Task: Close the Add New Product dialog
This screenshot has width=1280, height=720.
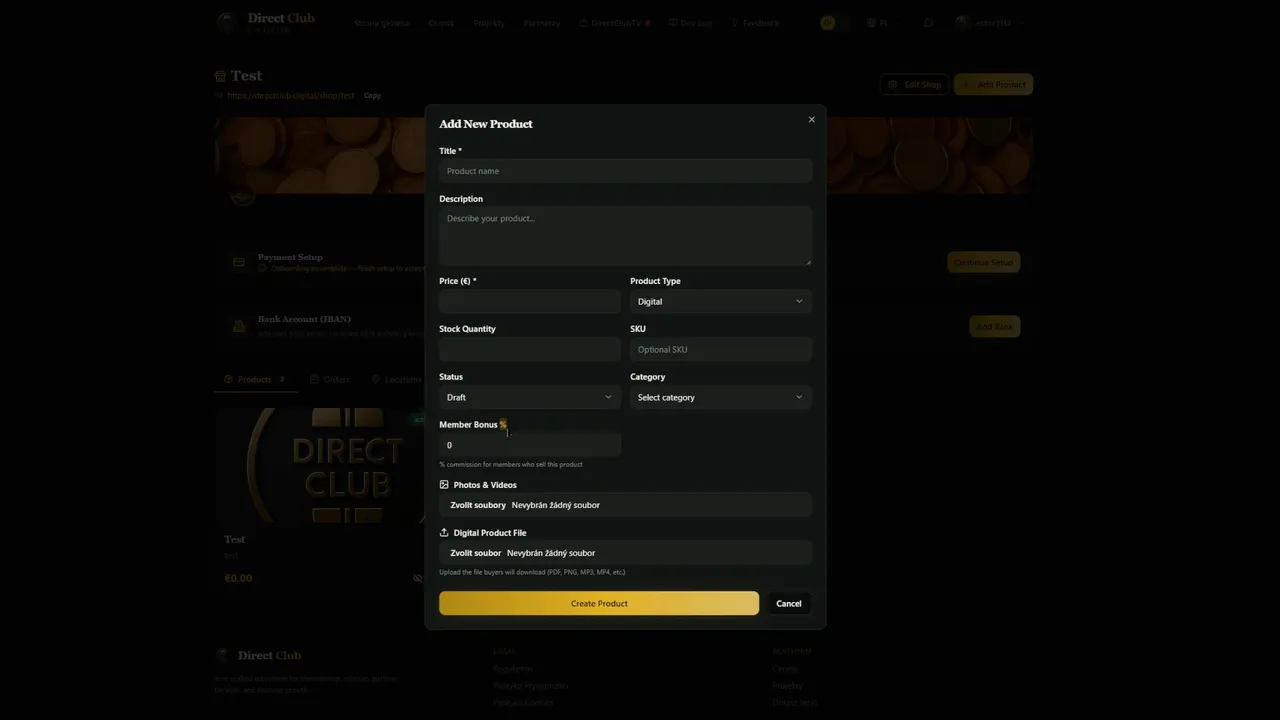Action: pos(811,120)
